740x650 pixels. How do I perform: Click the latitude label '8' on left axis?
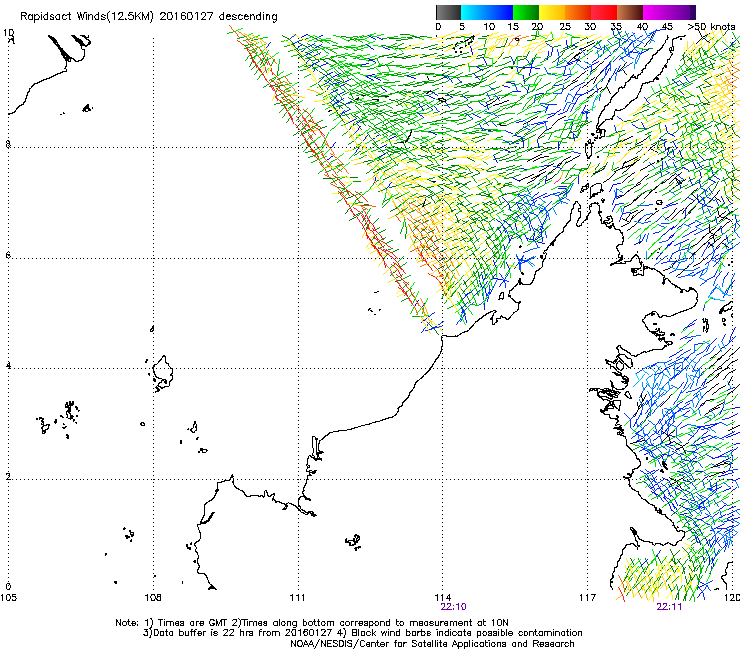tap(8, 144)
